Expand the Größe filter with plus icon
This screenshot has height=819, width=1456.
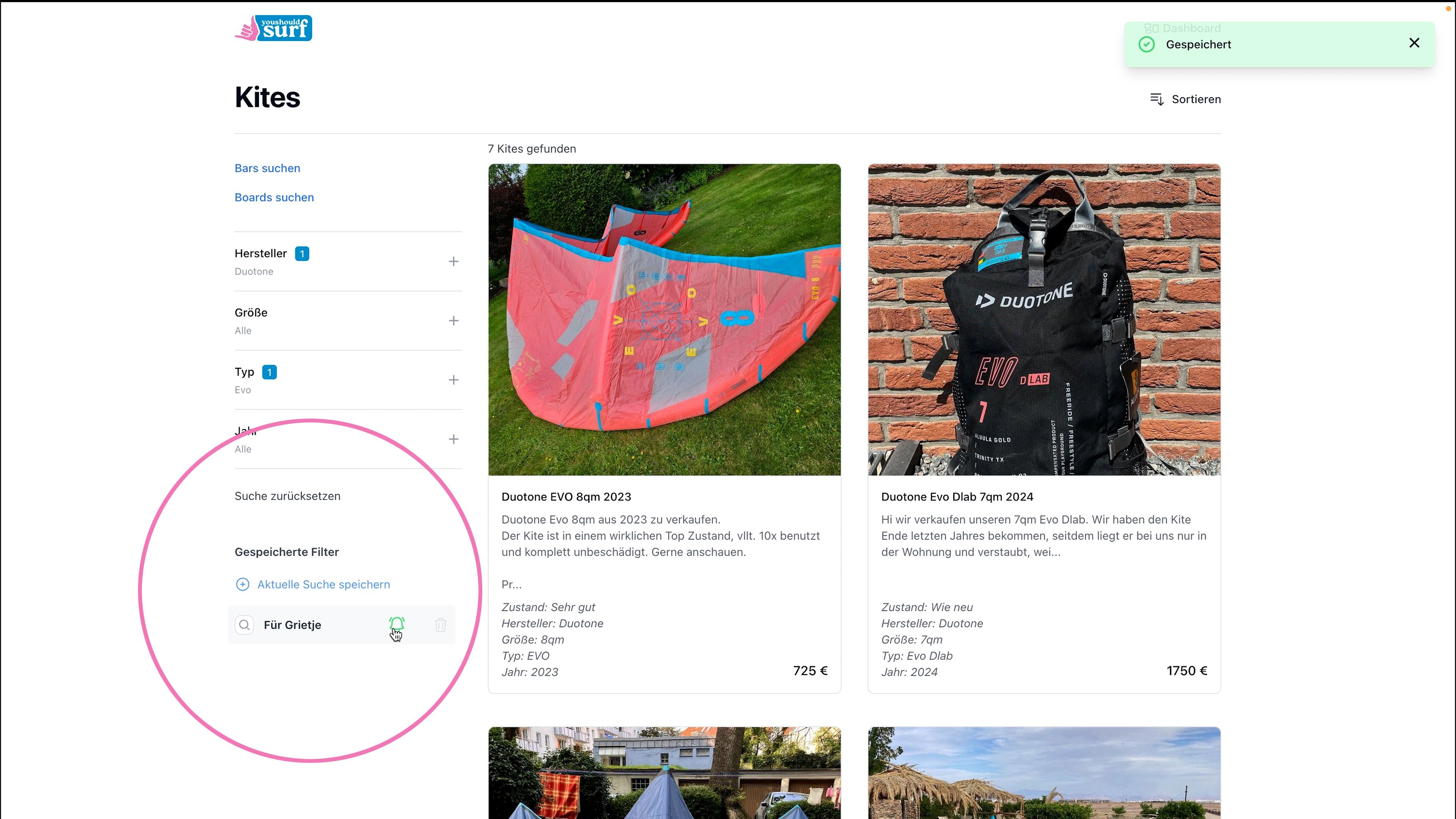tap(453, 321)
